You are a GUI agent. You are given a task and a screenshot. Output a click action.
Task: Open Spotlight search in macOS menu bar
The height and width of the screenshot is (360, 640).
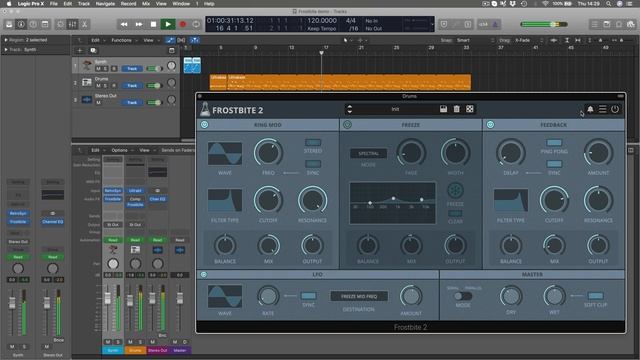coord(608,4)
